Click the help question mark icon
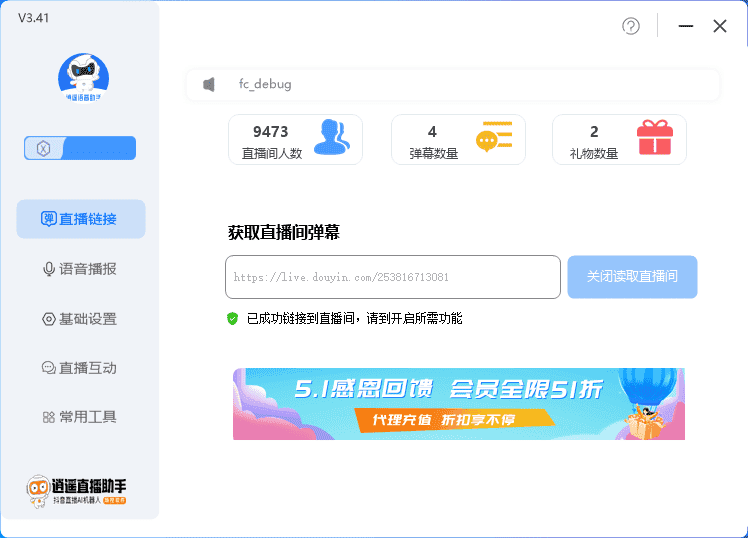748x538 pixels. (x=631, y=26)
